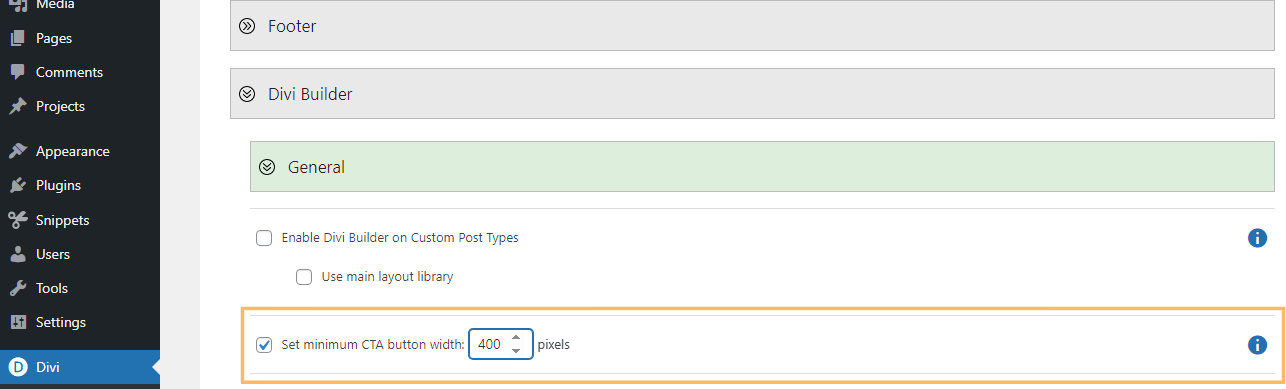Click the Divi logo icon in sidebar
The image size is (1286, 389).
click(17, 367)
